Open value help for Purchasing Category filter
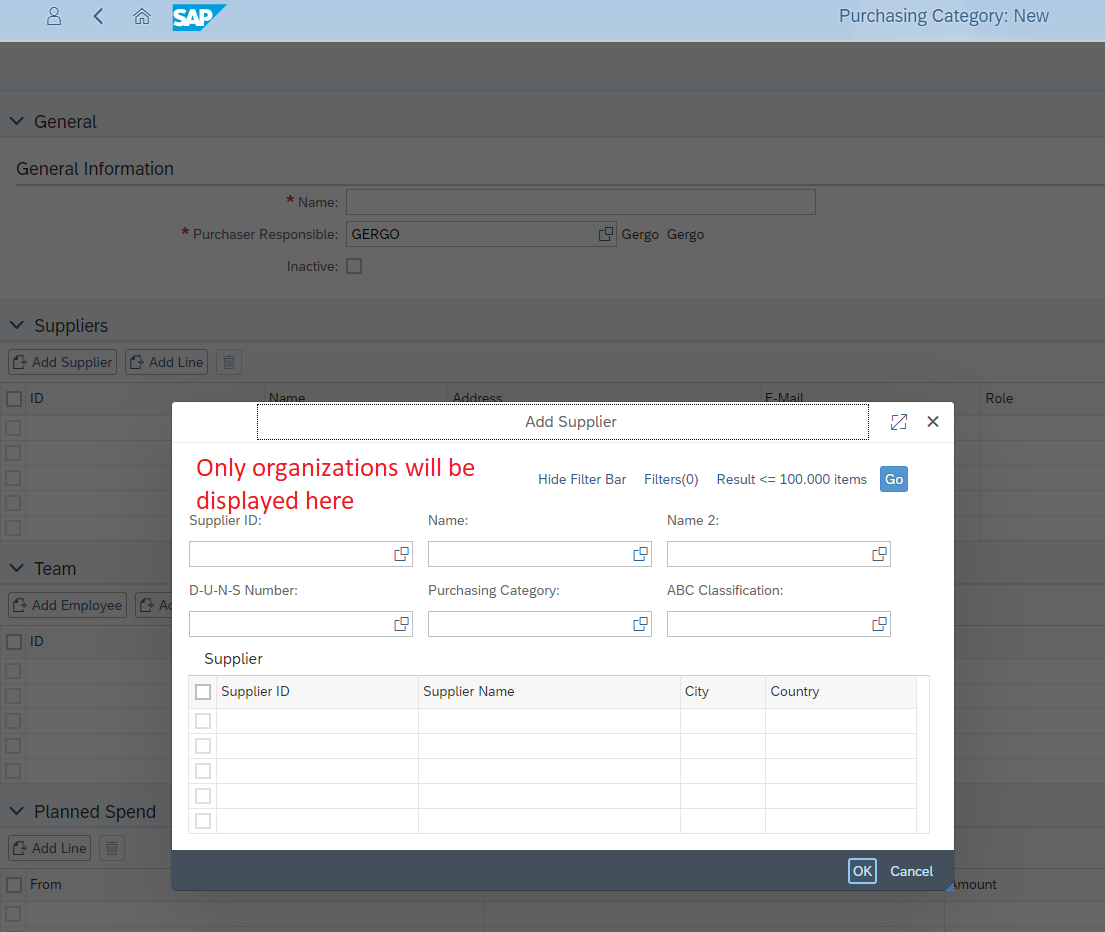The width and height of the screenshot is (1105, 932). click(640, 624)
